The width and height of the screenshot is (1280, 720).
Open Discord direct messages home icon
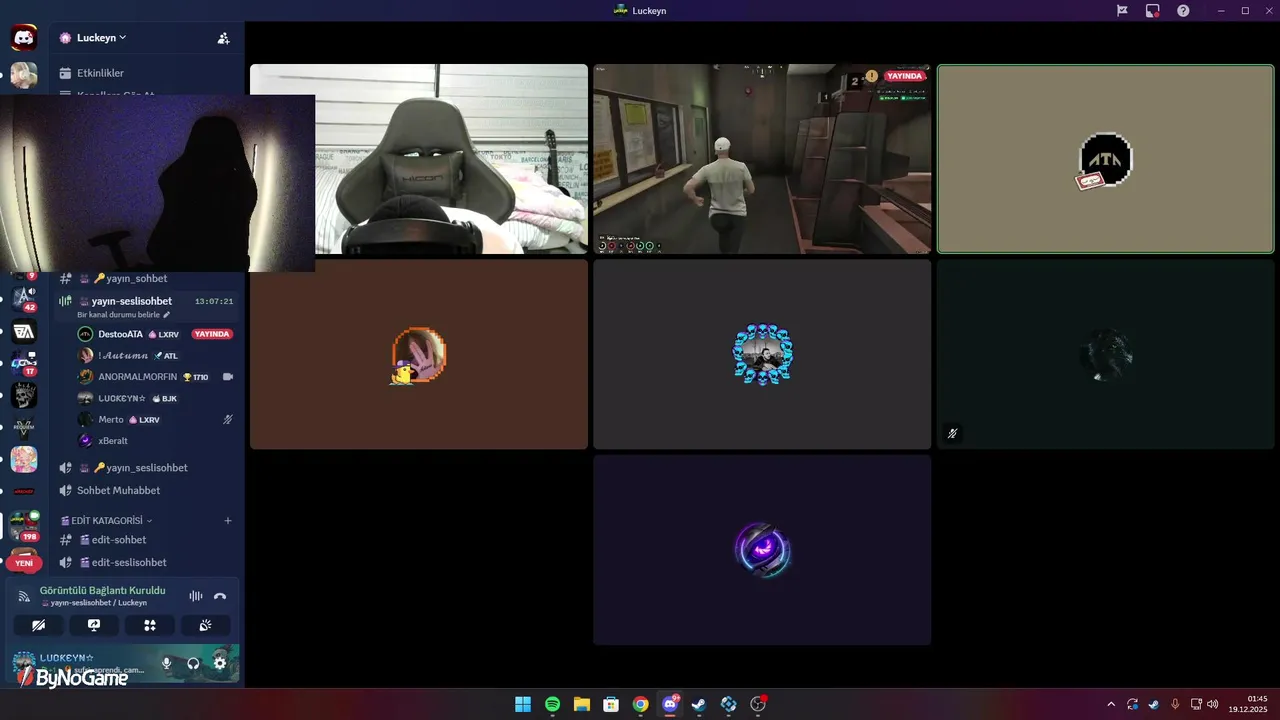pos(24,38)
